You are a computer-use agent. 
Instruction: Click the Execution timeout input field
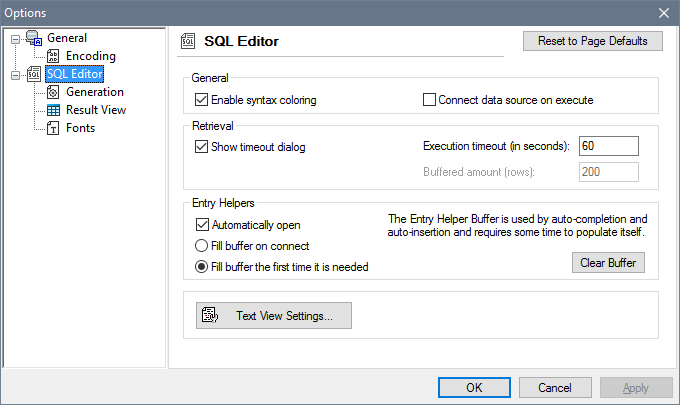pyautogui.click(x=608, y=146)
